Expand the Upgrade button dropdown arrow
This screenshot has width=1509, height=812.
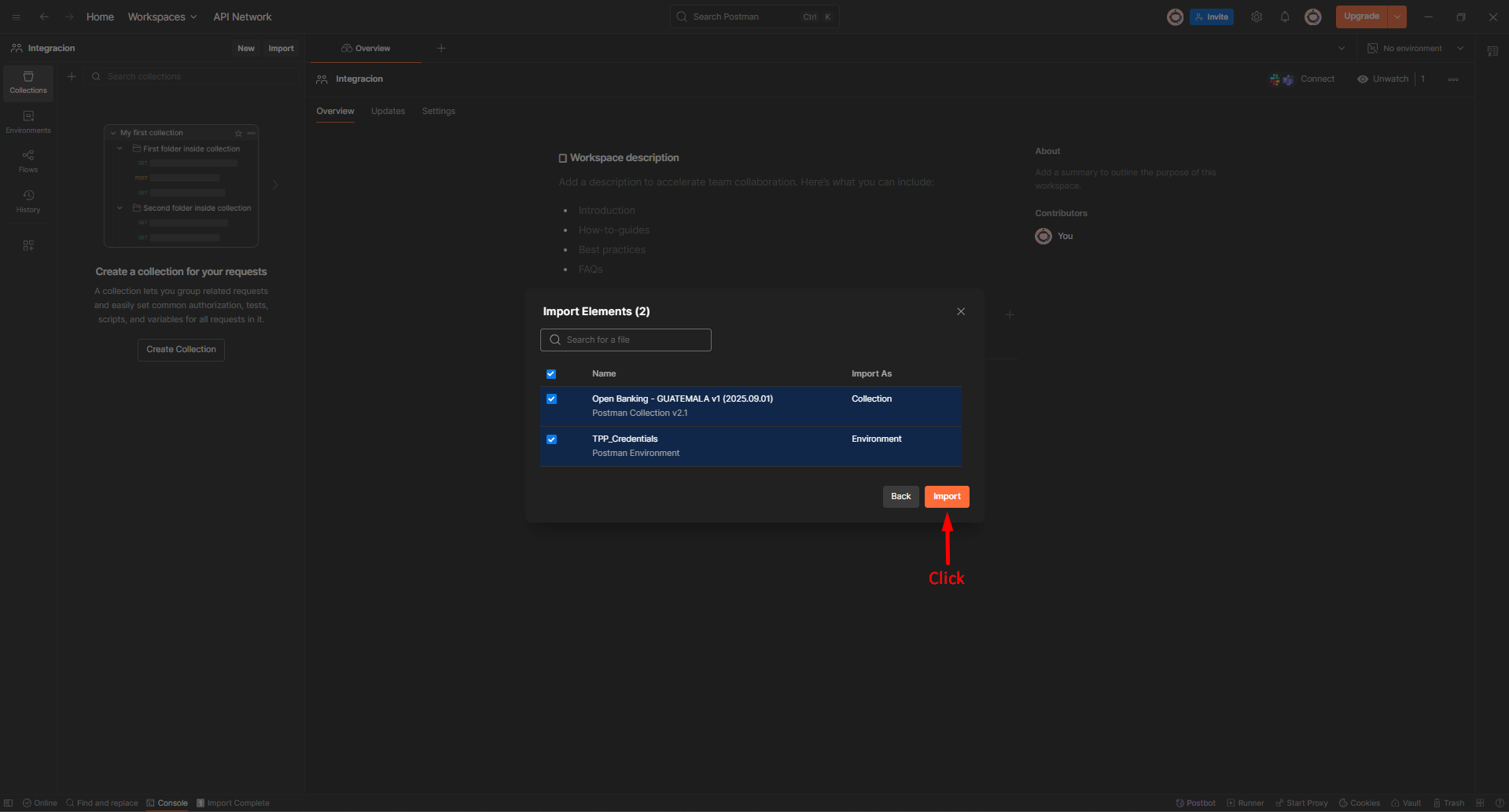pos(1397,17)
